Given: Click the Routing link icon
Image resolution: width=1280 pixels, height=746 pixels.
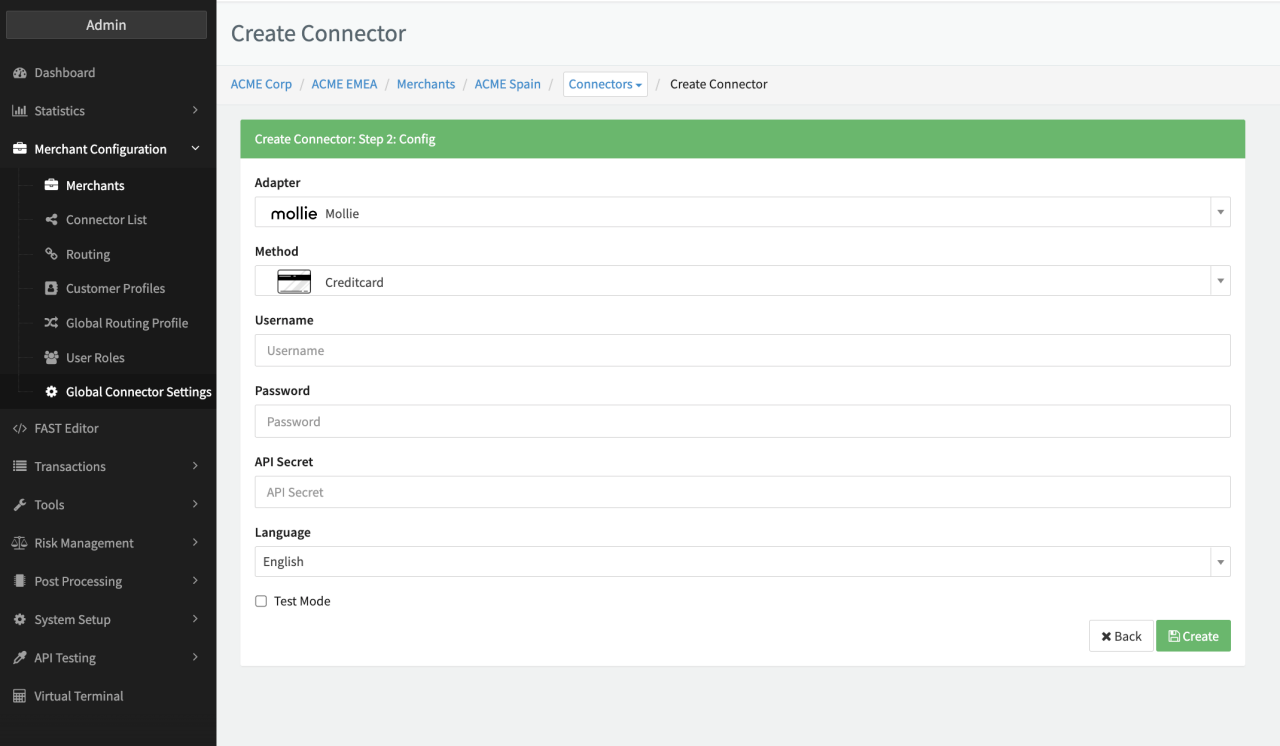Looking at the screenshot, I should click(x=52, y=254).
